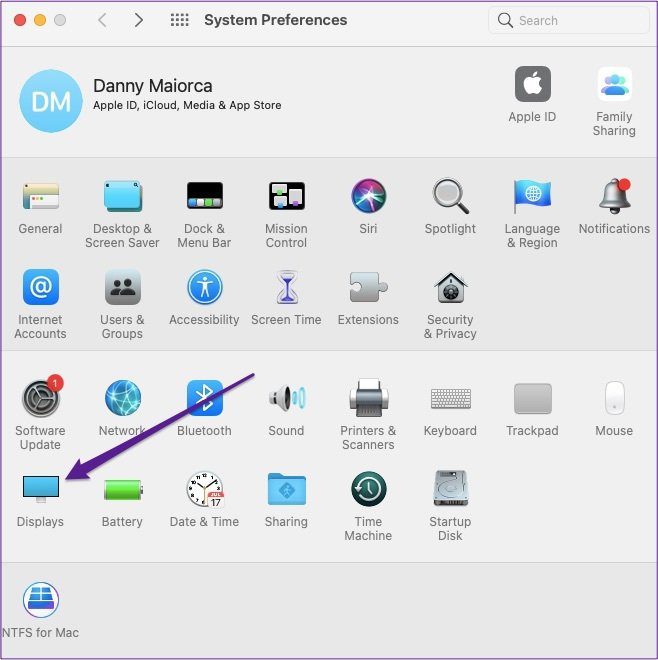Open the General preferences pane
The width and height of the screenshot is (658, 660).
40,196
